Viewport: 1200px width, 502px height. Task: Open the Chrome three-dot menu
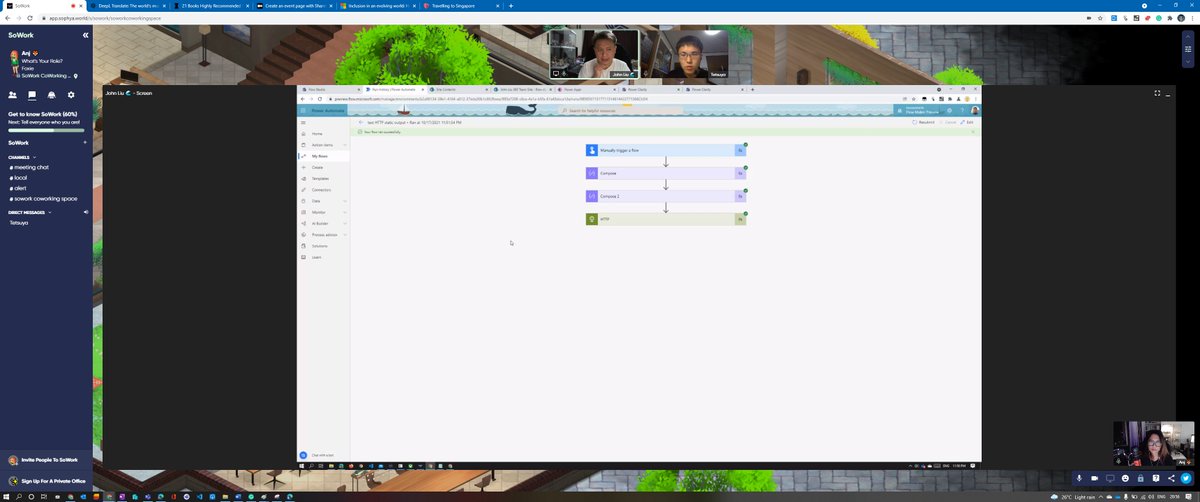1193,18
